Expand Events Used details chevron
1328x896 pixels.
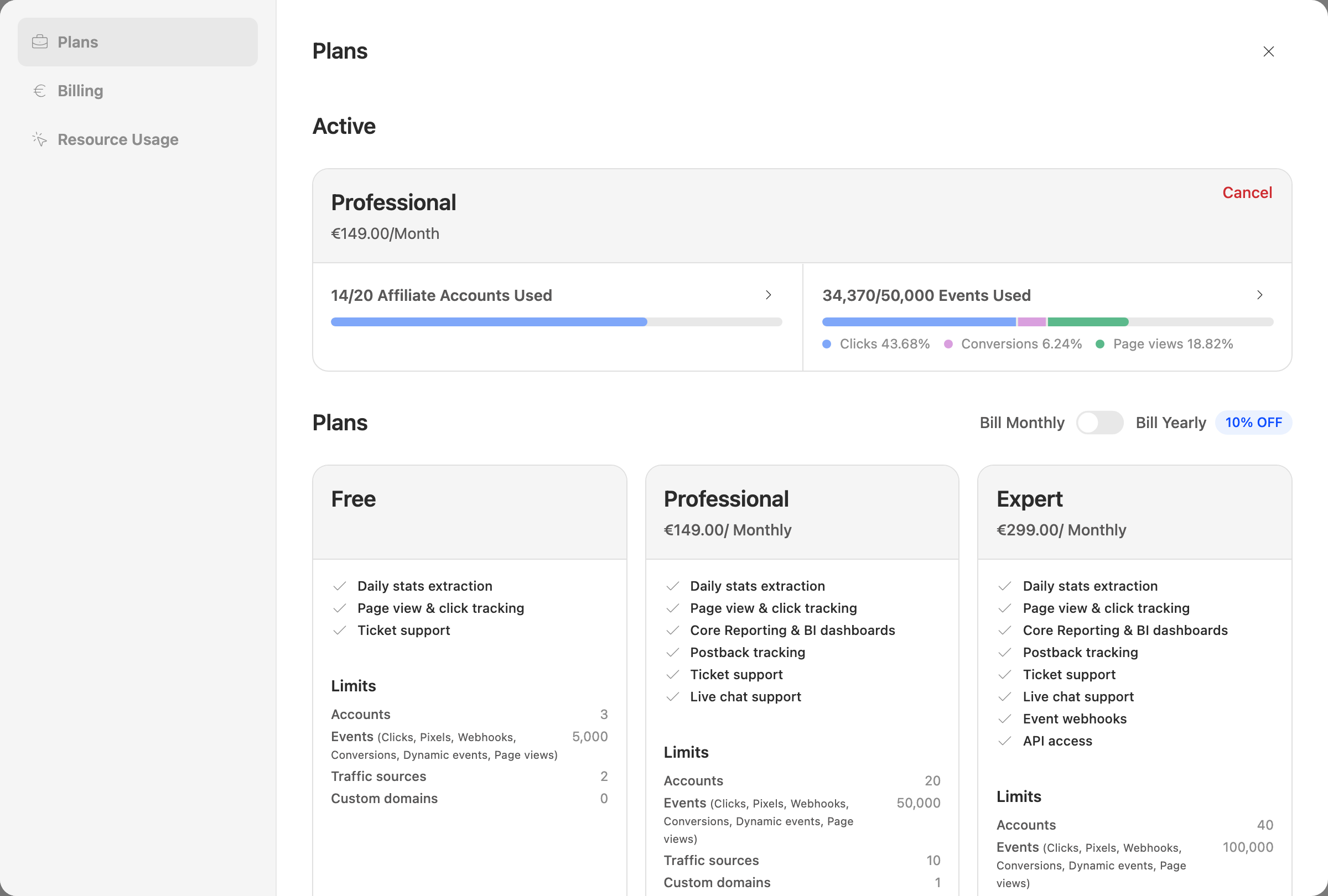point(1259,295)
